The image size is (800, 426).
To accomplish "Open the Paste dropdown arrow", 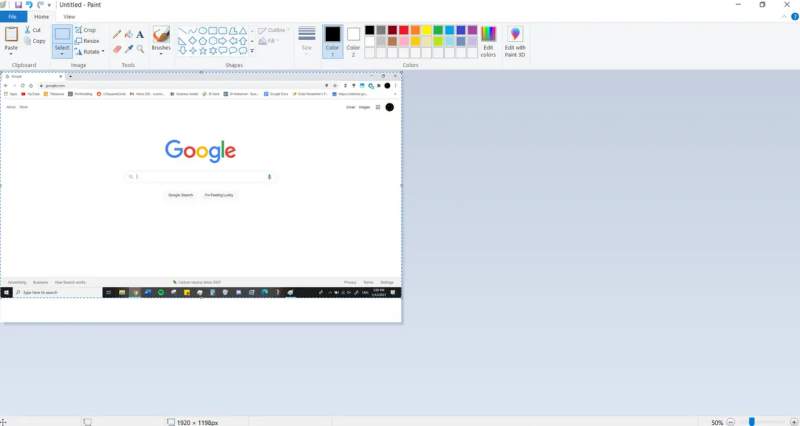I will click(x=11, y=54).
